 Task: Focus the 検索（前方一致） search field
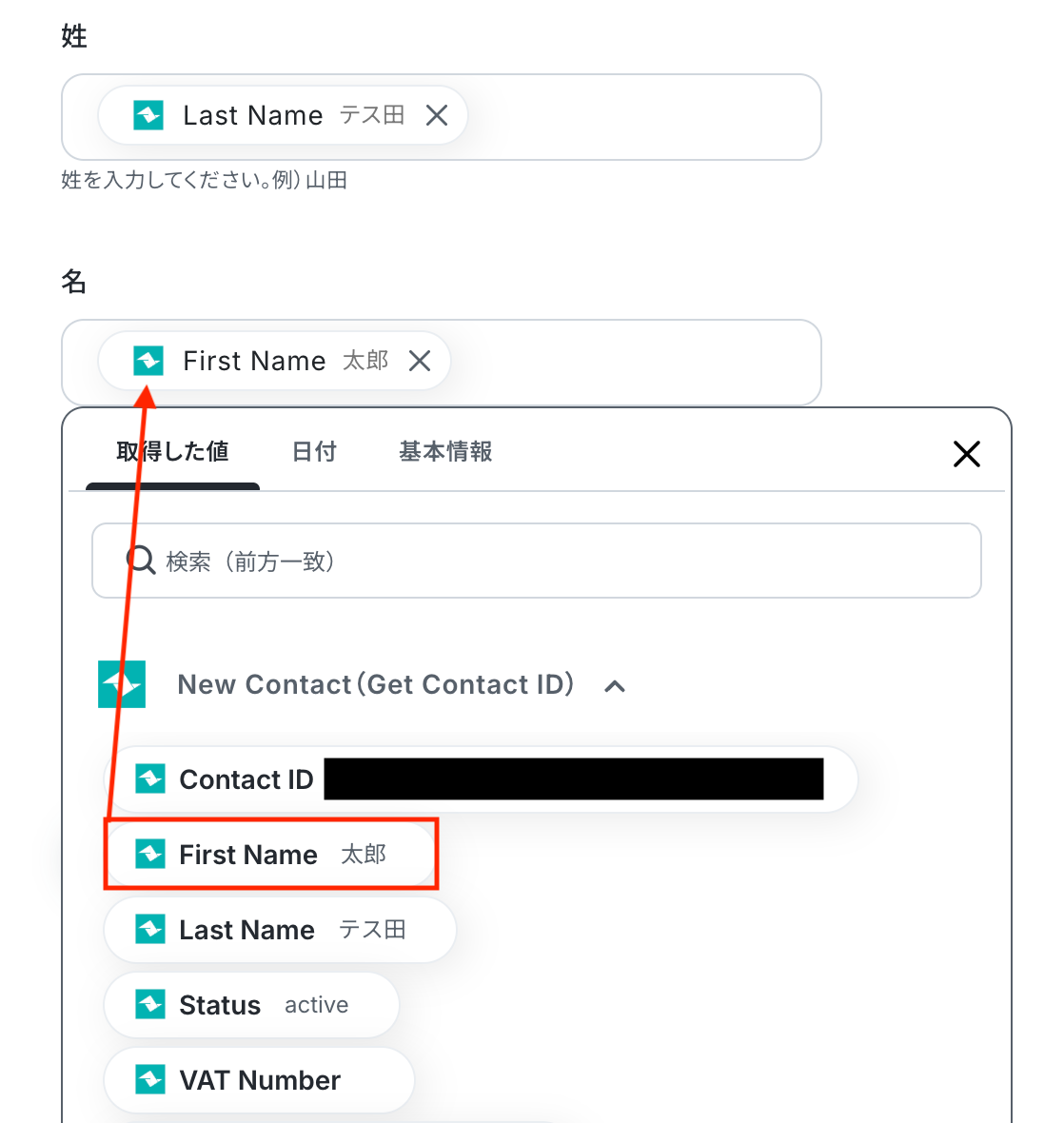click(x=537, y=560)
